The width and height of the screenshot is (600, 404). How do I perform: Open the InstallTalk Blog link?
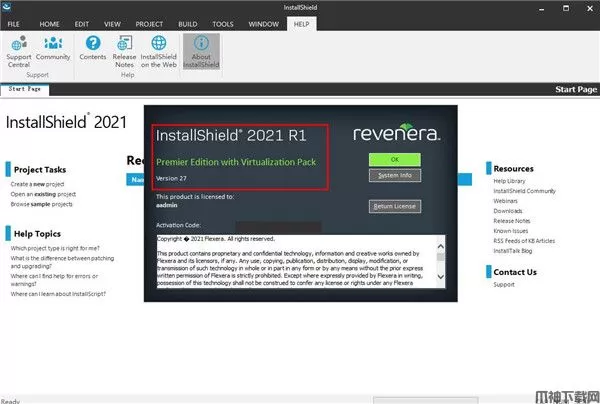(x=513, y=251)
